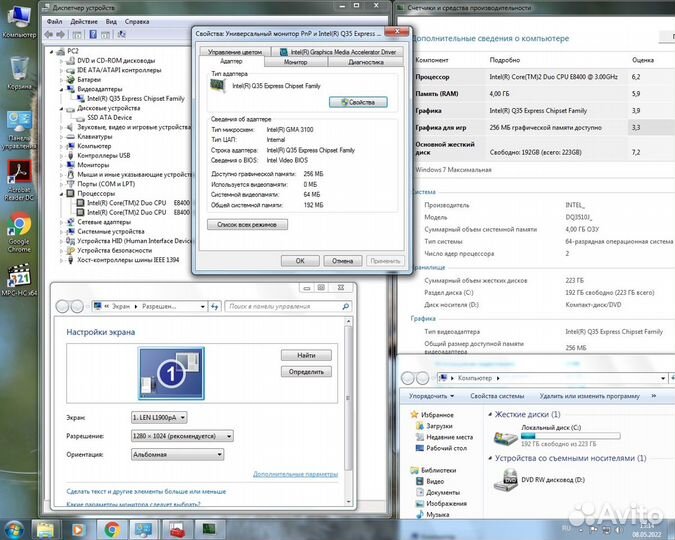675x540 pixels.
Task: Open address bar dropdown in screen settings
Action: click(x=202, y=307)
